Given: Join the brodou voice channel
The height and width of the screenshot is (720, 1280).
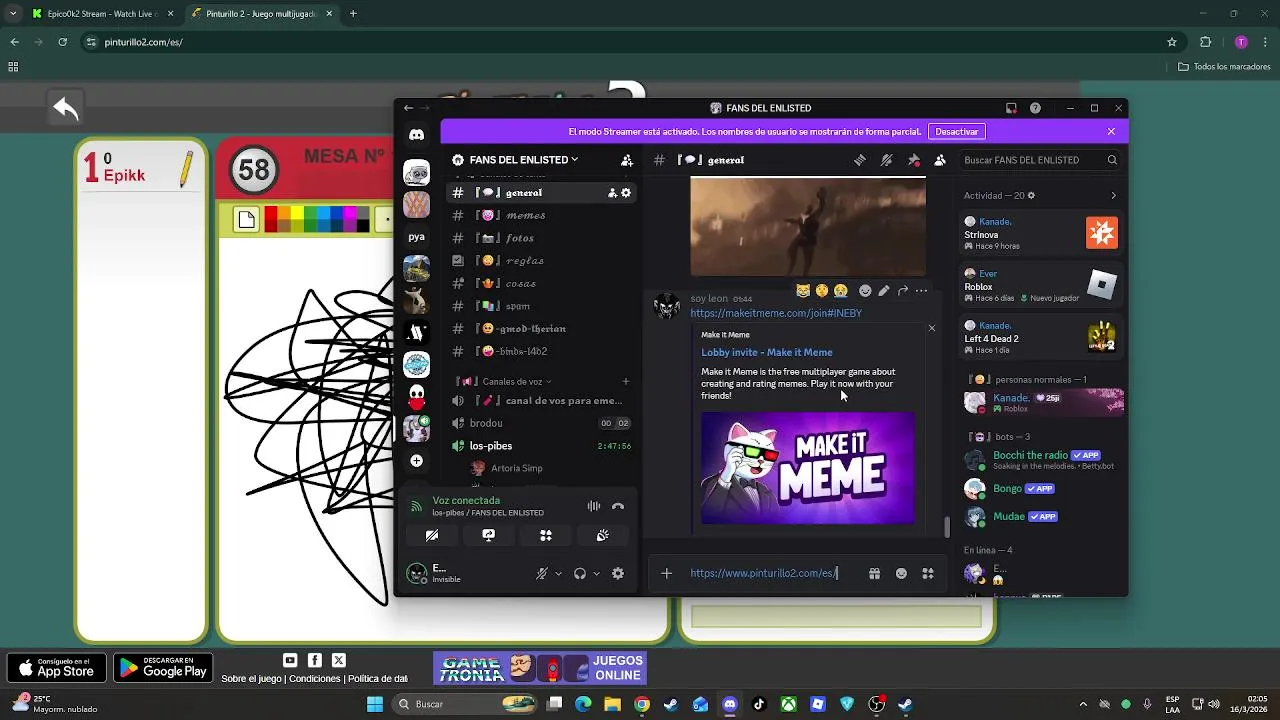Looking at the screenshot, I should tap(541, 423).
